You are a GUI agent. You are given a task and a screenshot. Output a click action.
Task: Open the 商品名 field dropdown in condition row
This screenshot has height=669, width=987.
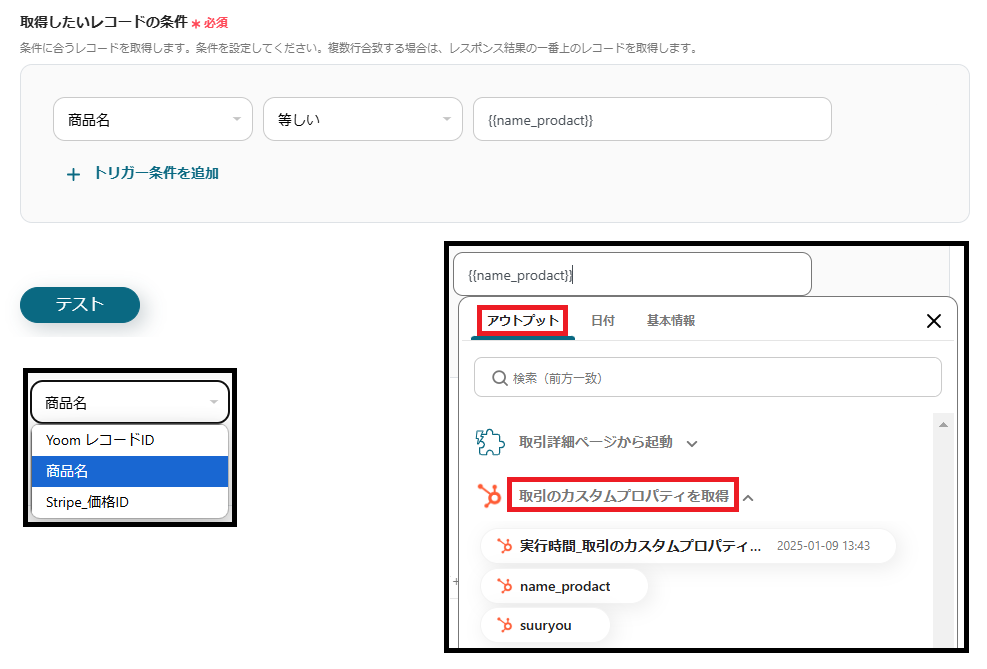pyautogui.click(x=153, y=119)
